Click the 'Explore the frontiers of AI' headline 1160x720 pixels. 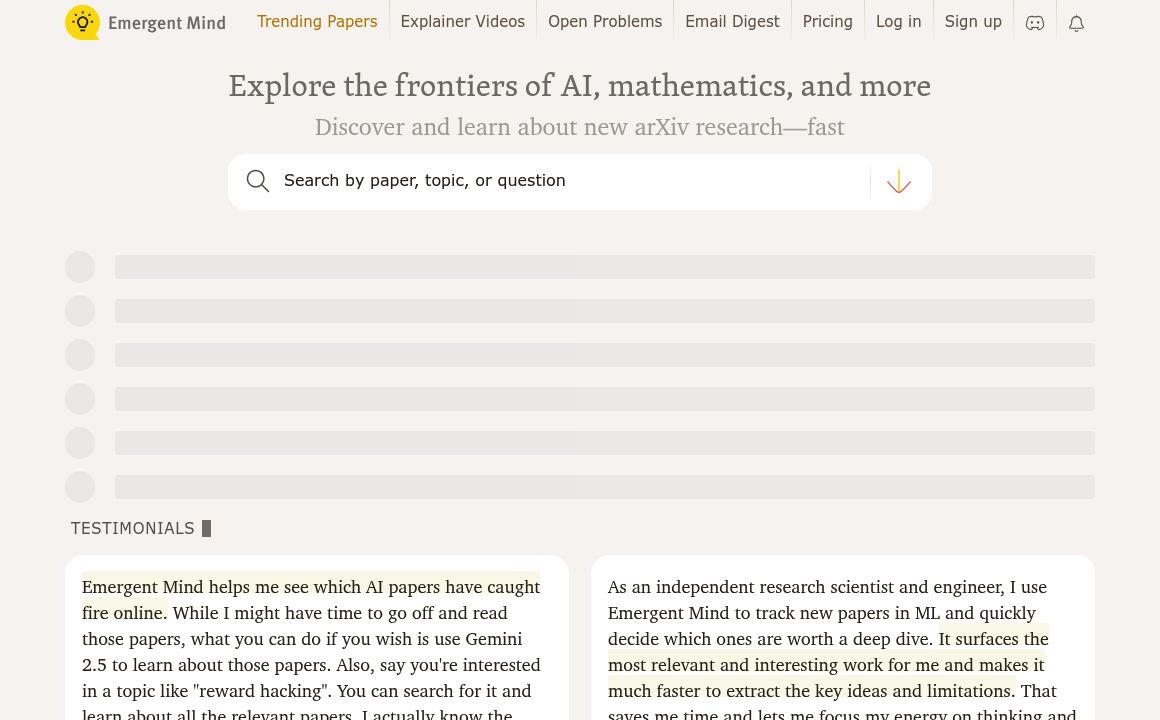579,86
